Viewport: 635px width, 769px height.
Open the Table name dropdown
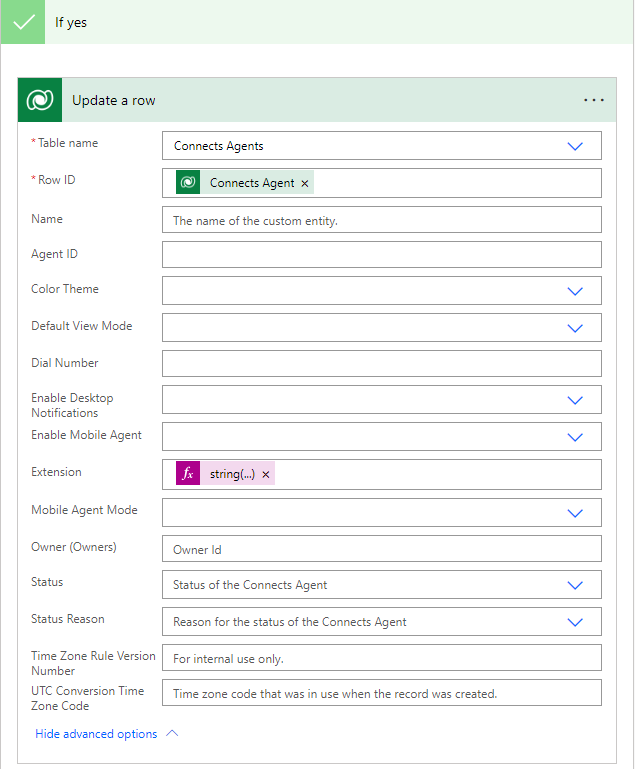point(575,146)
